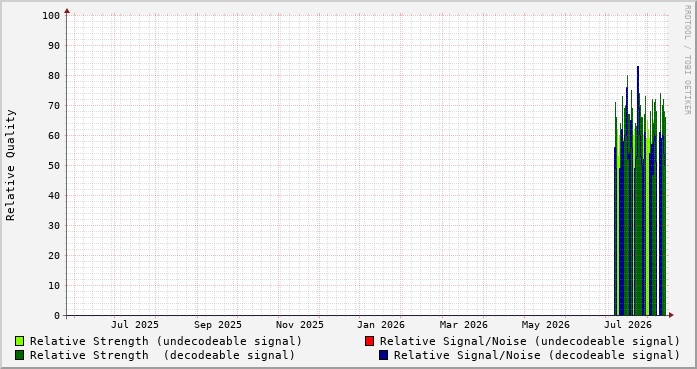Click the Mar 2026 x-axis label
Image resolution: width=697 pixels, height=369 pixels.
[464, 325]
